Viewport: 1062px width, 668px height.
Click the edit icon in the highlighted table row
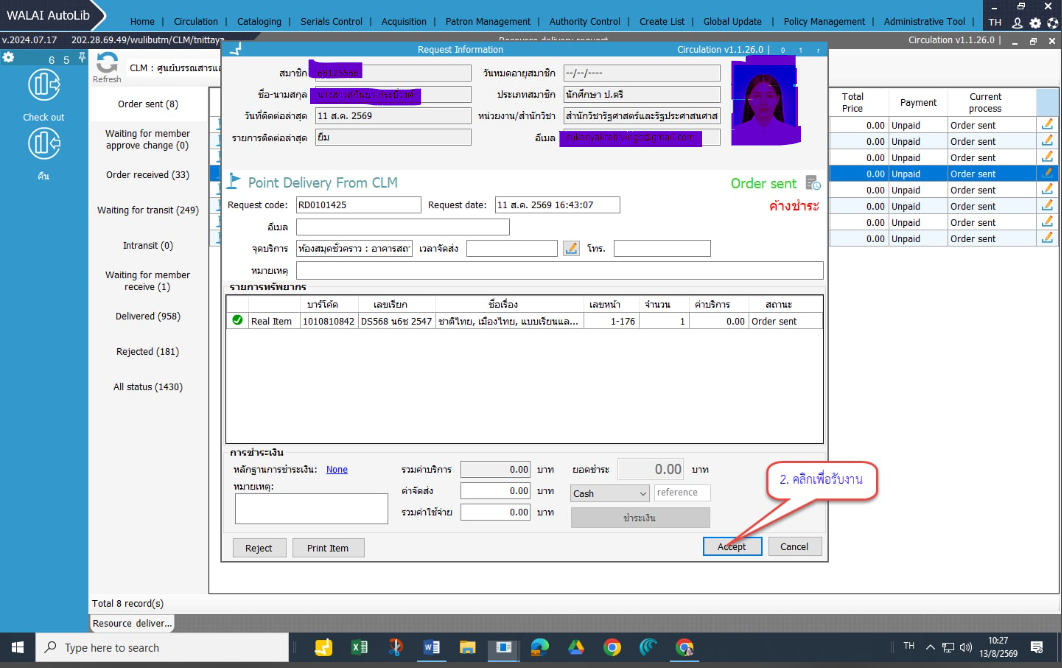[x=1047, y=173]
